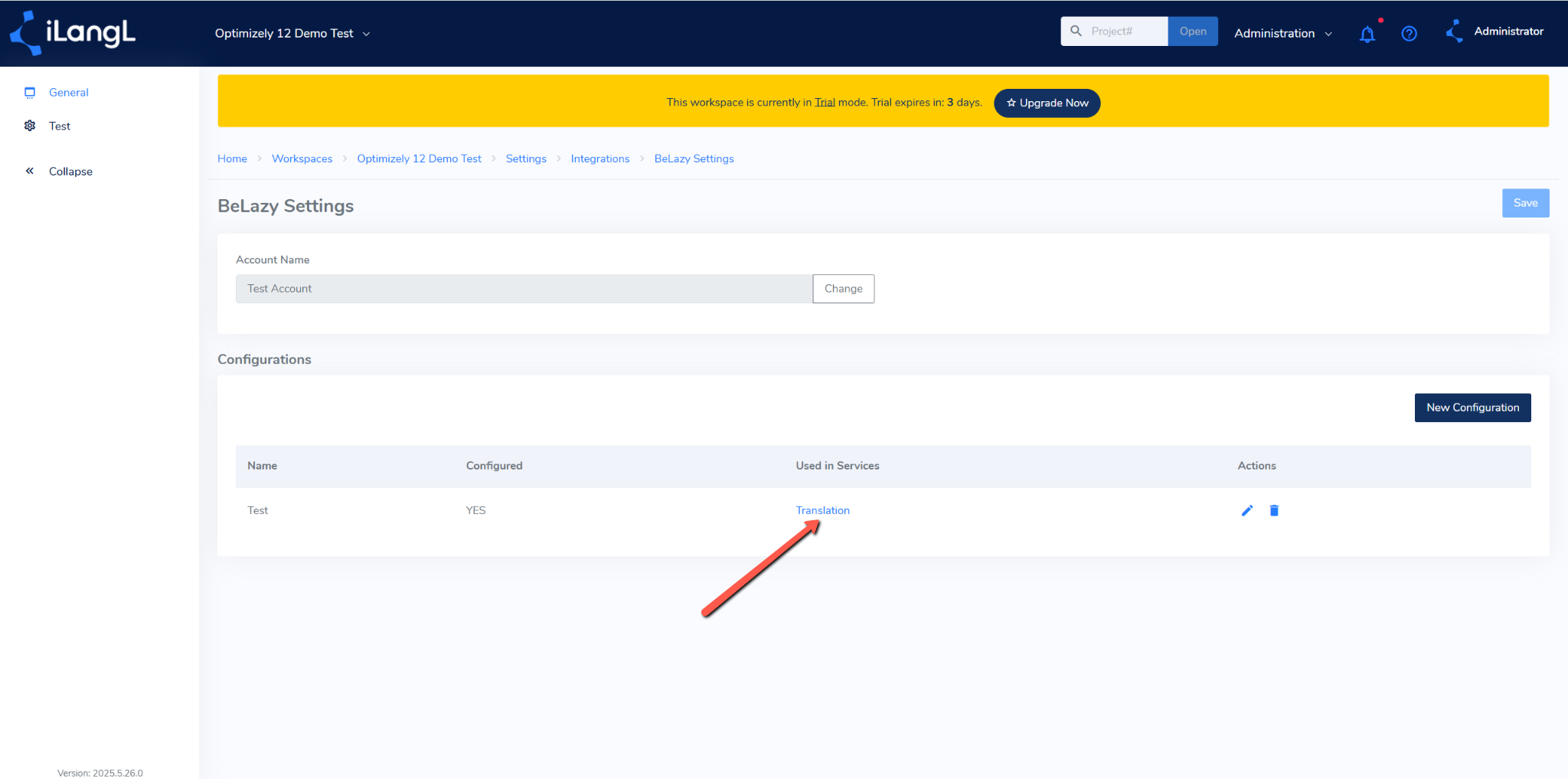Click the General sidebar monitor icon
The height and width of the screenshot is (779, 1568).
30,93
